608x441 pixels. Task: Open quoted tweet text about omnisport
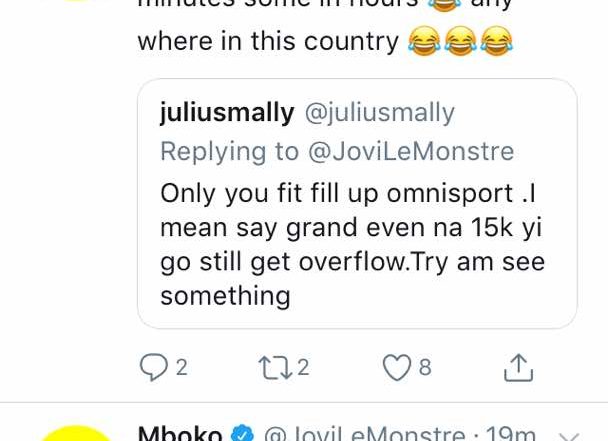coord(350,243)
